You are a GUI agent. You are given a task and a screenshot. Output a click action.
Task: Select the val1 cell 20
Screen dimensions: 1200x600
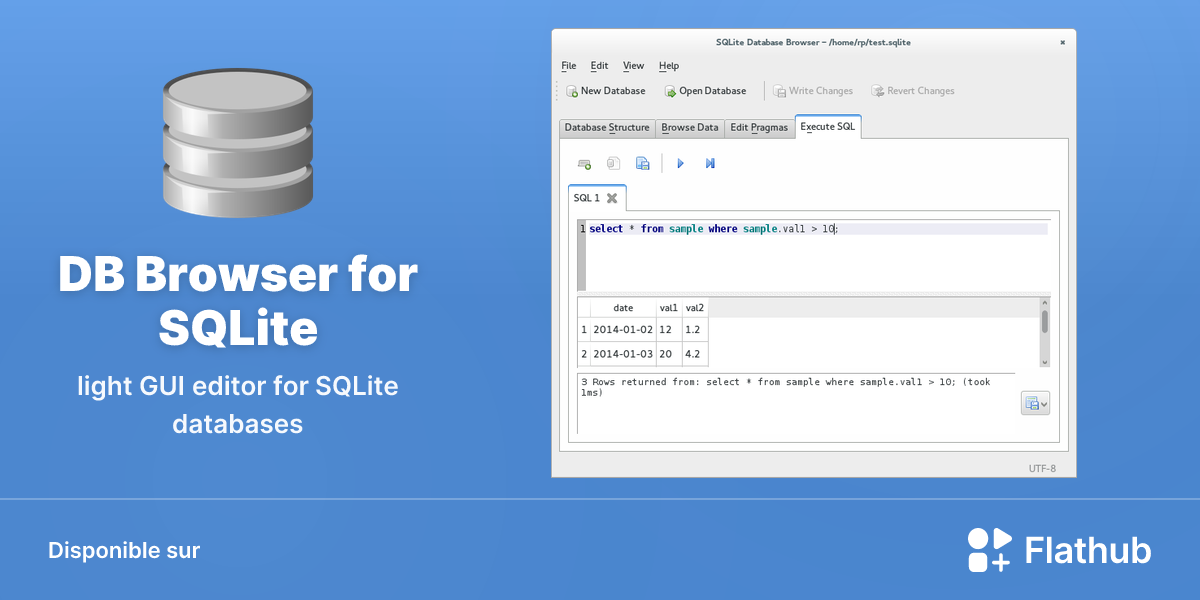point(669,354)
